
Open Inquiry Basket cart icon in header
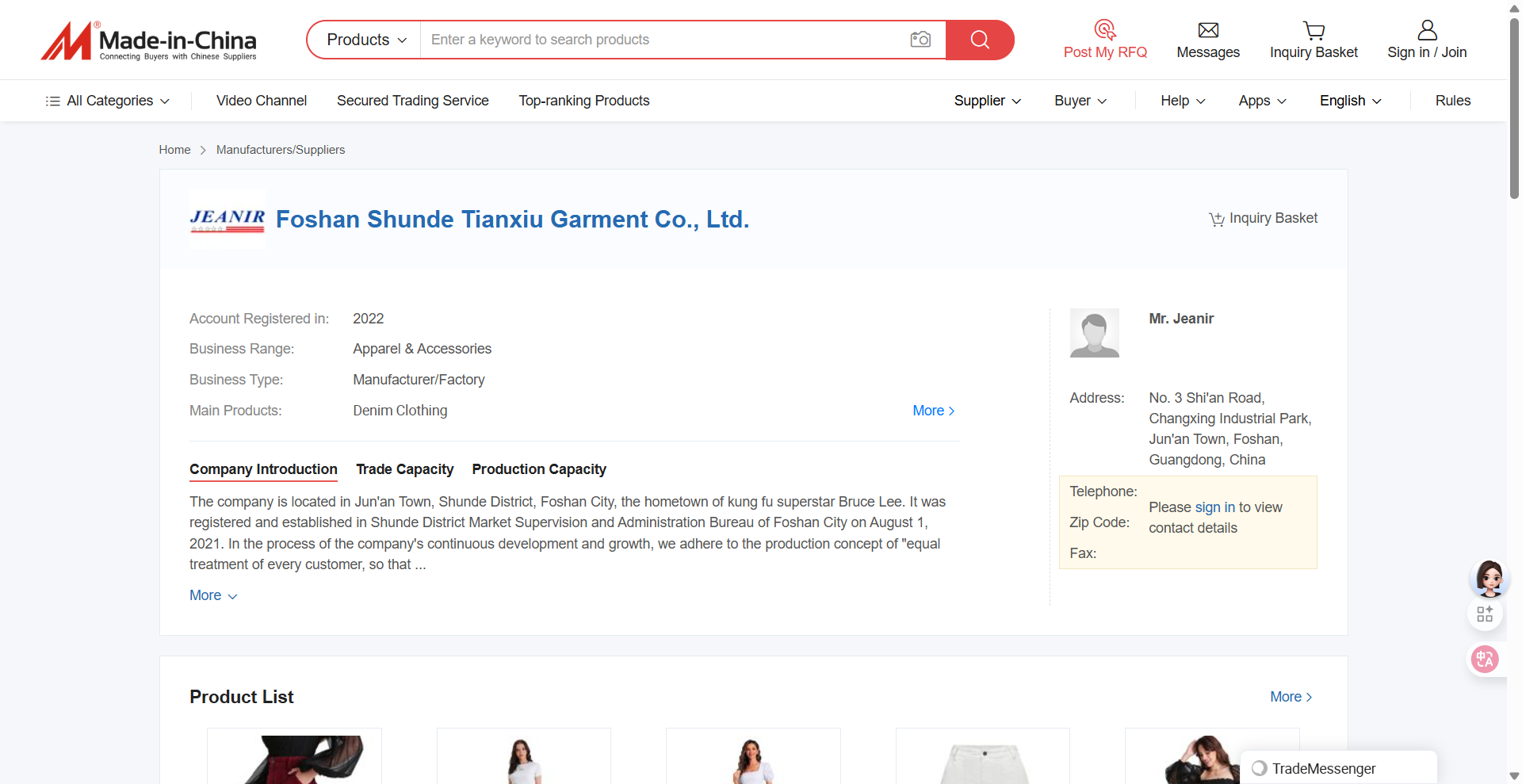pyautogui.click(x=1314, y=30)
